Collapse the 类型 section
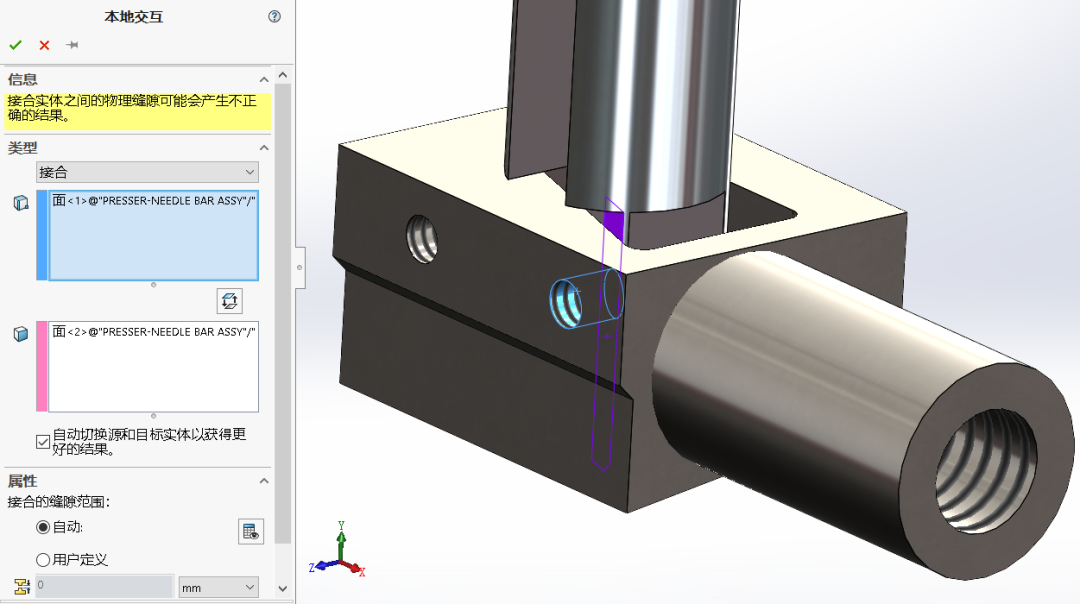The image size is (1080, 604). [264, 147]
